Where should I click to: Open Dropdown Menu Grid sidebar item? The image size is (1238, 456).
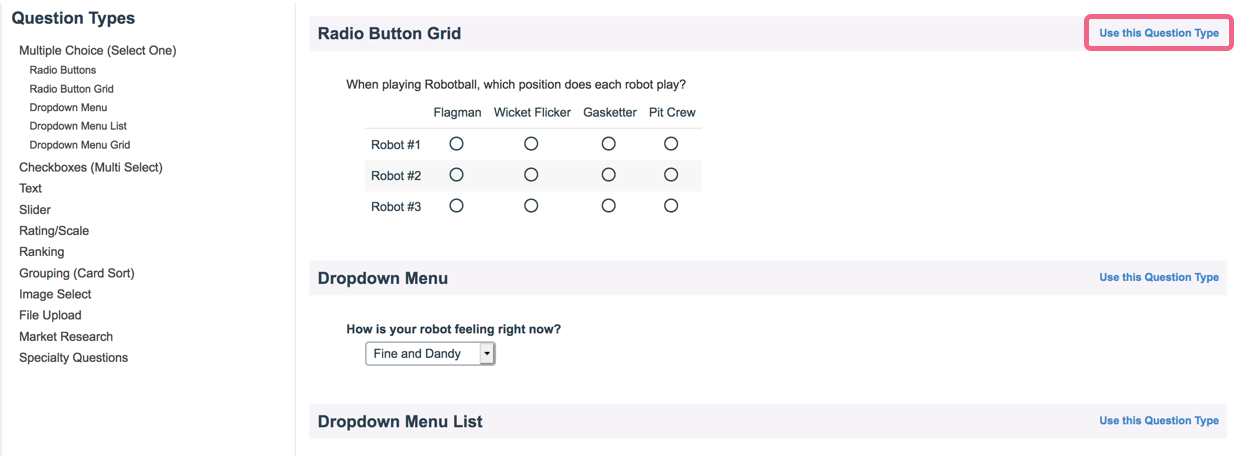[79, 145]
